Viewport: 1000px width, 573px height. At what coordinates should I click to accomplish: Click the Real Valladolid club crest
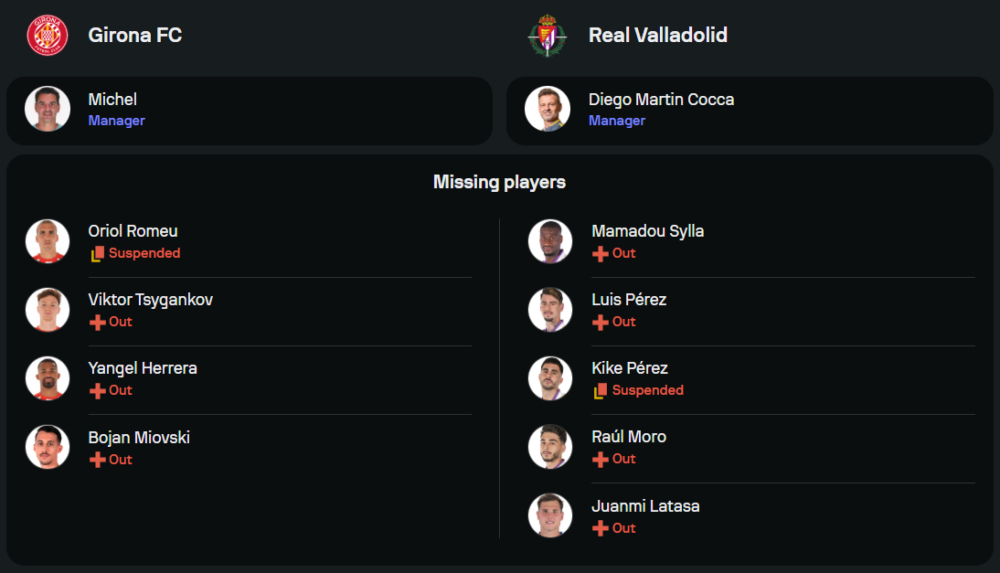point(547,35)
